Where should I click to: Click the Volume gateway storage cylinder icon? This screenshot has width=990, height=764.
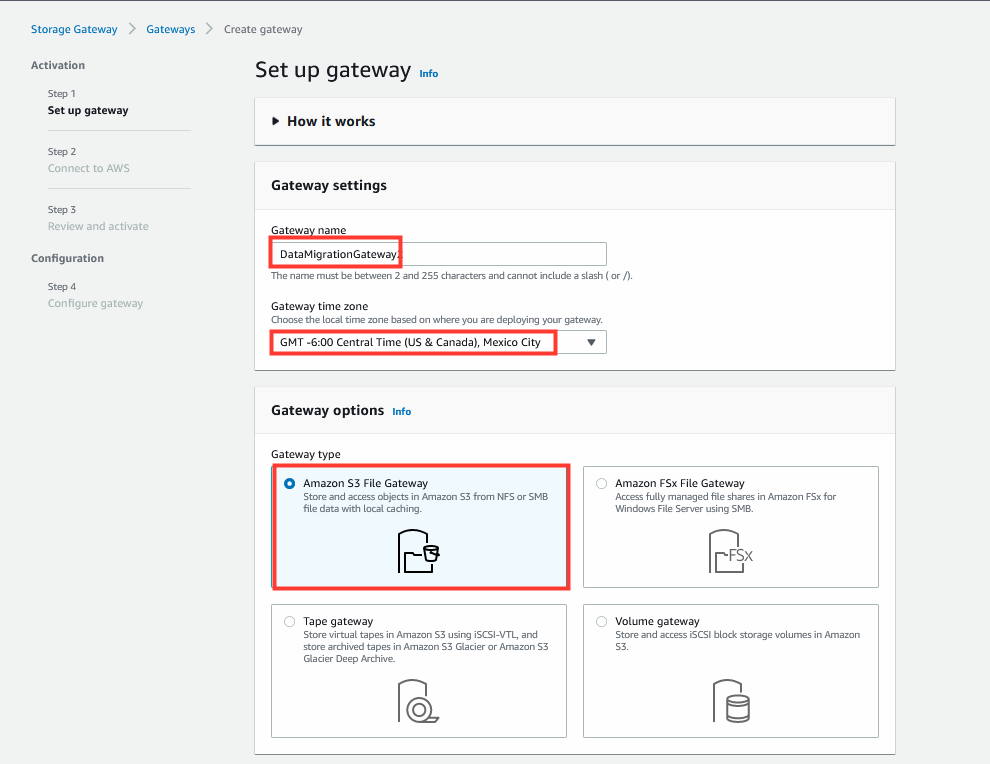click(731, 701)
